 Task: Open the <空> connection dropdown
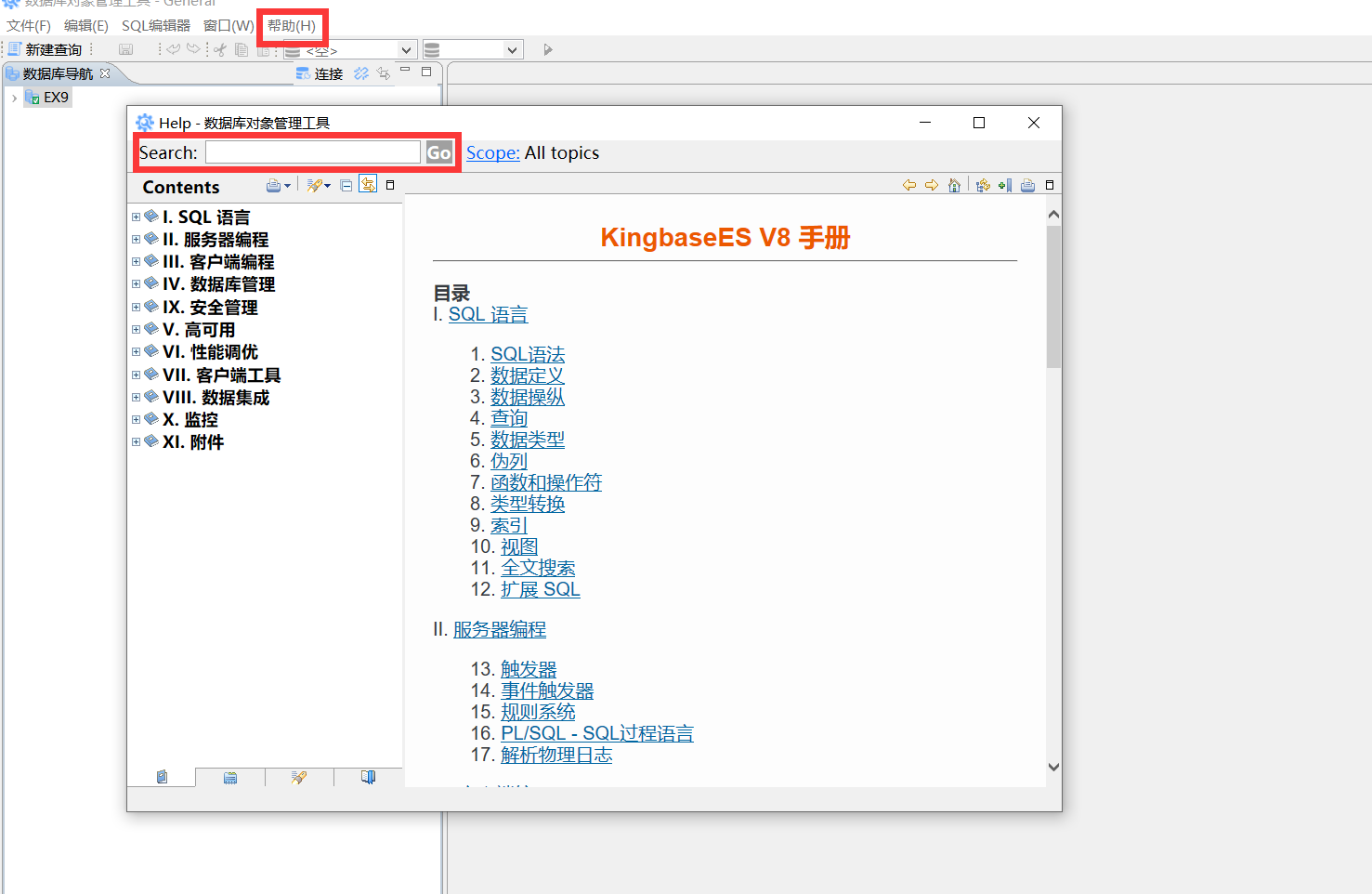(x=406, y=49)
